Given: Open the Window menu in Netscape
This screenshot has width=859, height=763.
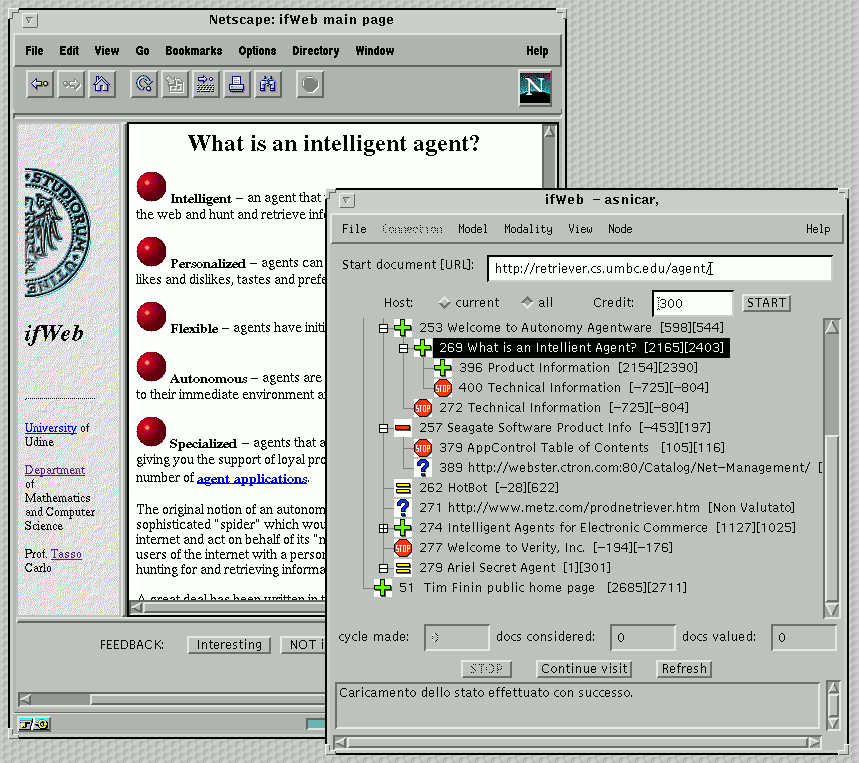Looking at the screenshot, I should (x=375, y=51).
